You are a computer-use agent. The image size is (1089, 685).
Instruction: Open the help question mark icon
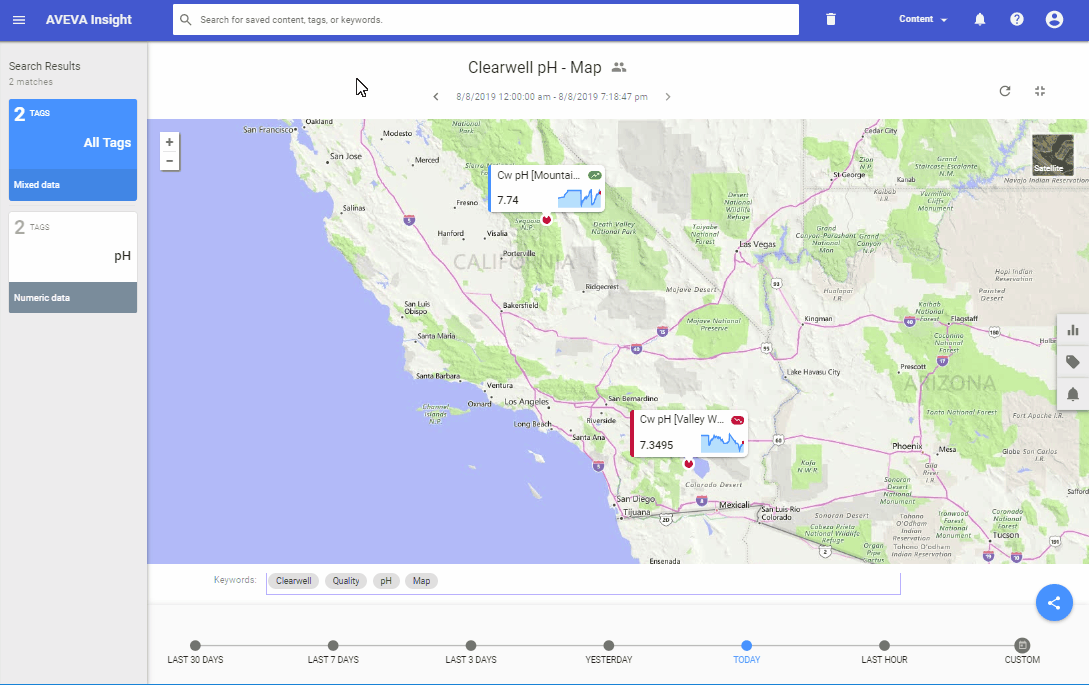coord(1017,20)
